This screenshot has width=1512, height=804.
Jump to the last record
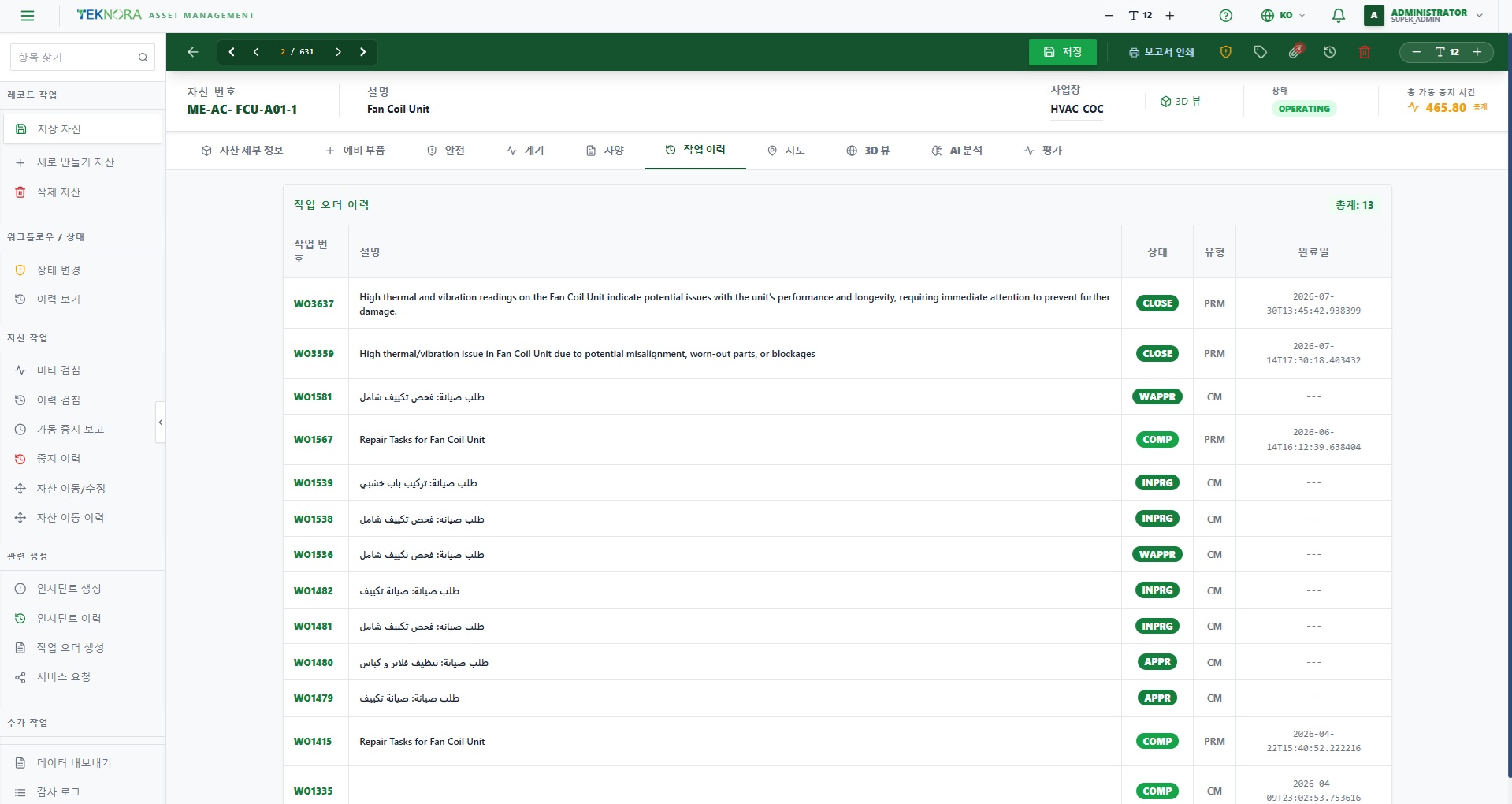(362, 52)
